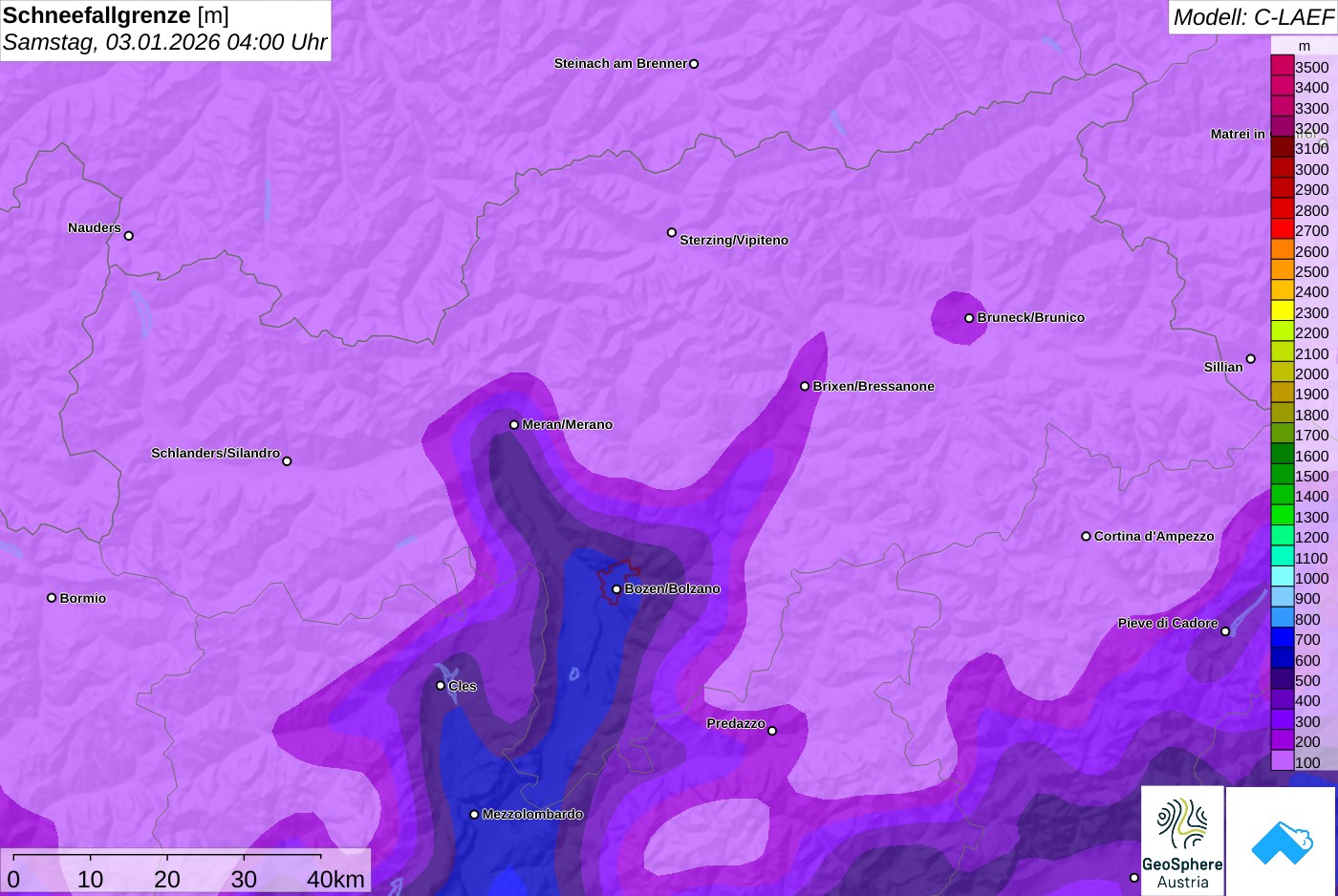This screenshot has width=1338, height=896.
Task: Click the Pieve di Cadore label
Action: pos(1168,624)
